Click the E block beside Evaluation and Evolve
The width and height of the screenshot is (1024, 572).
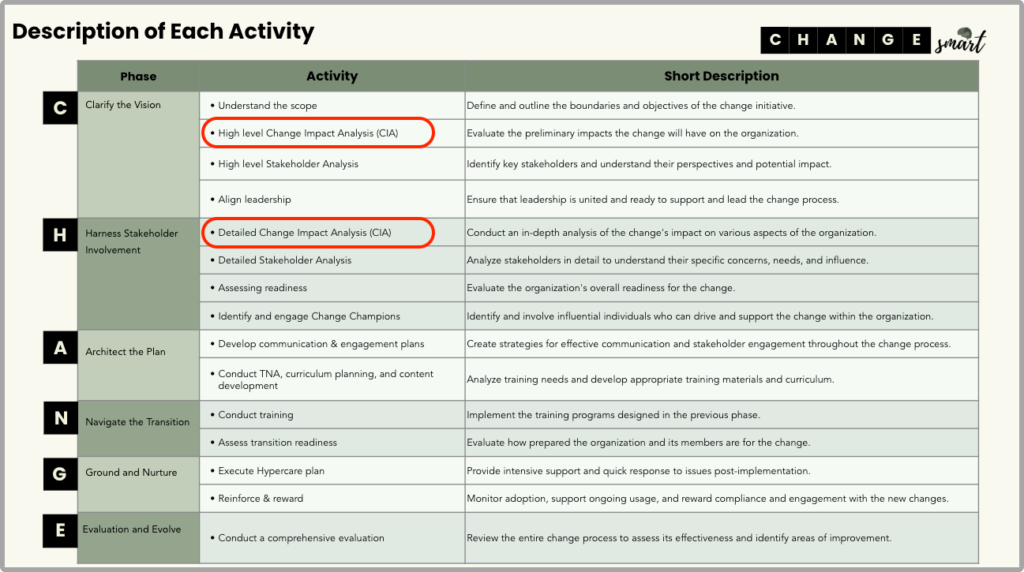coord(60,530)
